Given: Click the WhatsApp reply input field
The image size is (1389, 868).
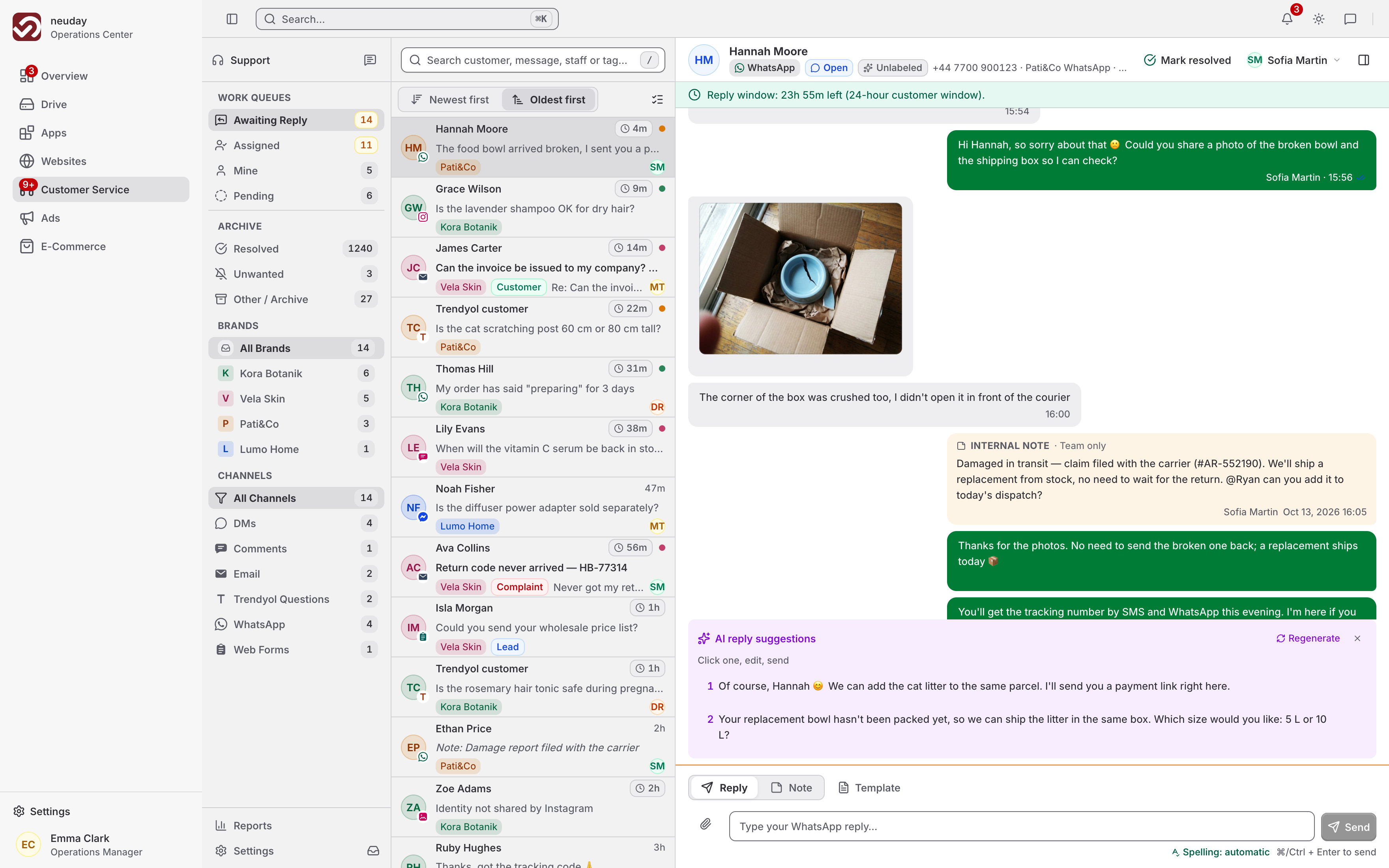Looking at the screenshot, I should [x=1022, y=826].
